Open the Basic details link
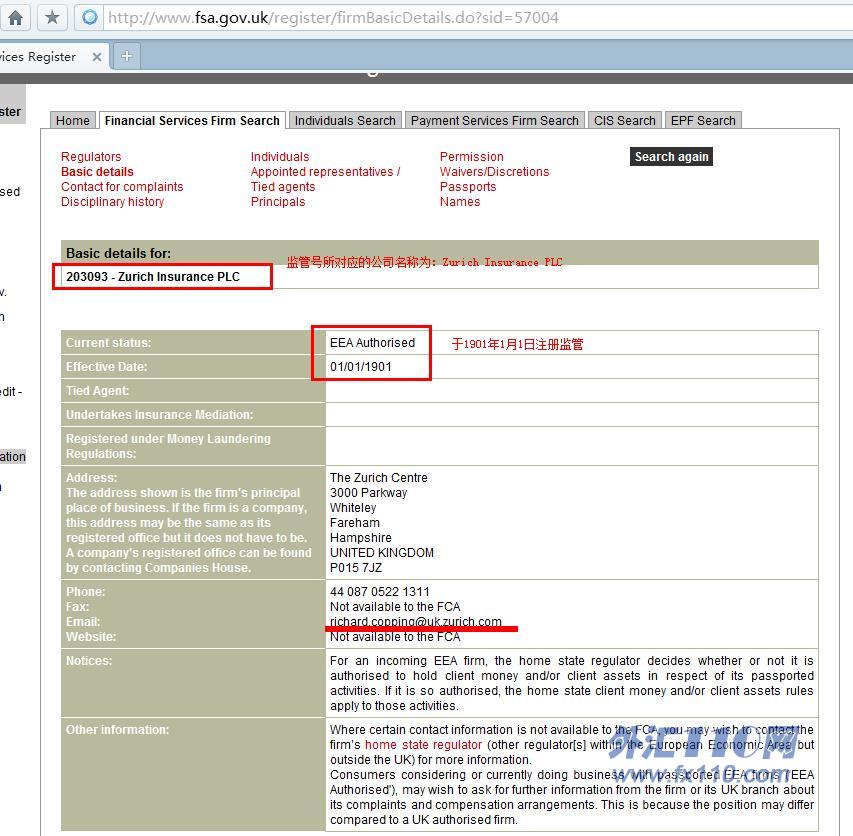Viewport: 853px width, 836px height. [97, 172]
